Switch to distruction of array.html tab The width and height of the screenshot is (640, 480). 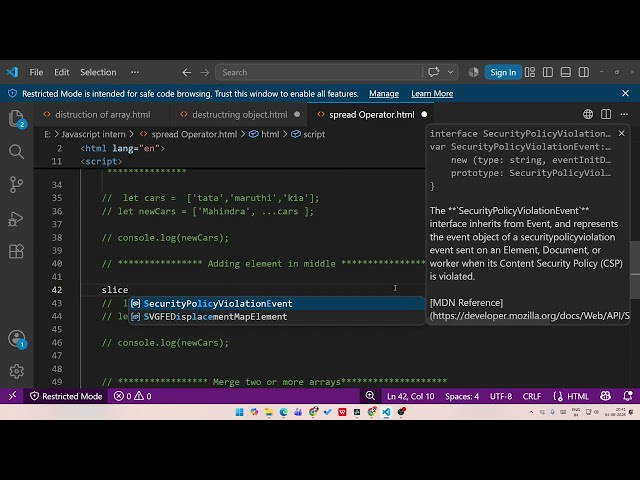102,115
